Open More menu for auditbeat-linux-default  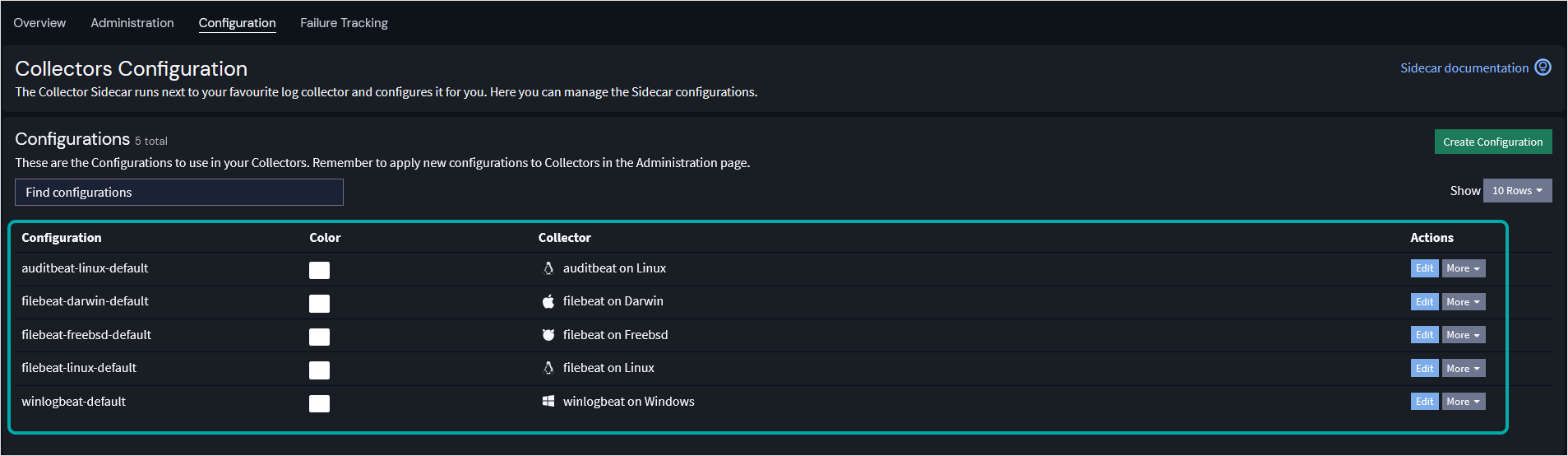coord(1464,268)
